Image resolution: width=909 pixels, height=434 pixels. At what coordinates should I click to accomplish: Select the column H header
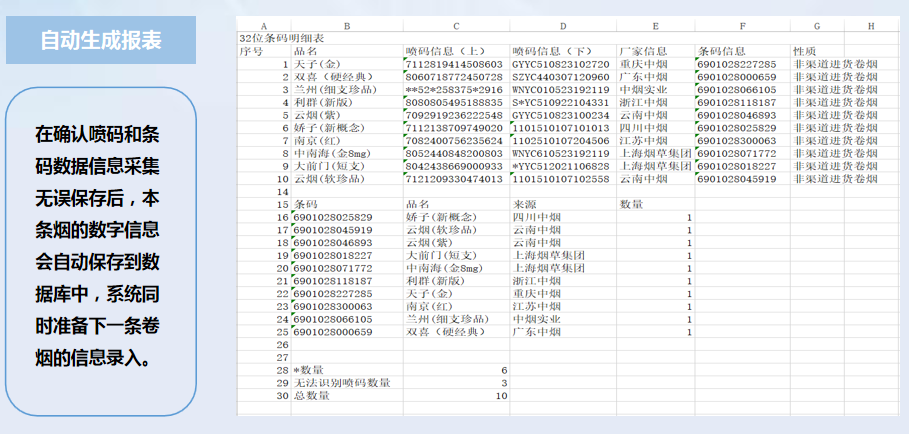(x=870, y=25)
